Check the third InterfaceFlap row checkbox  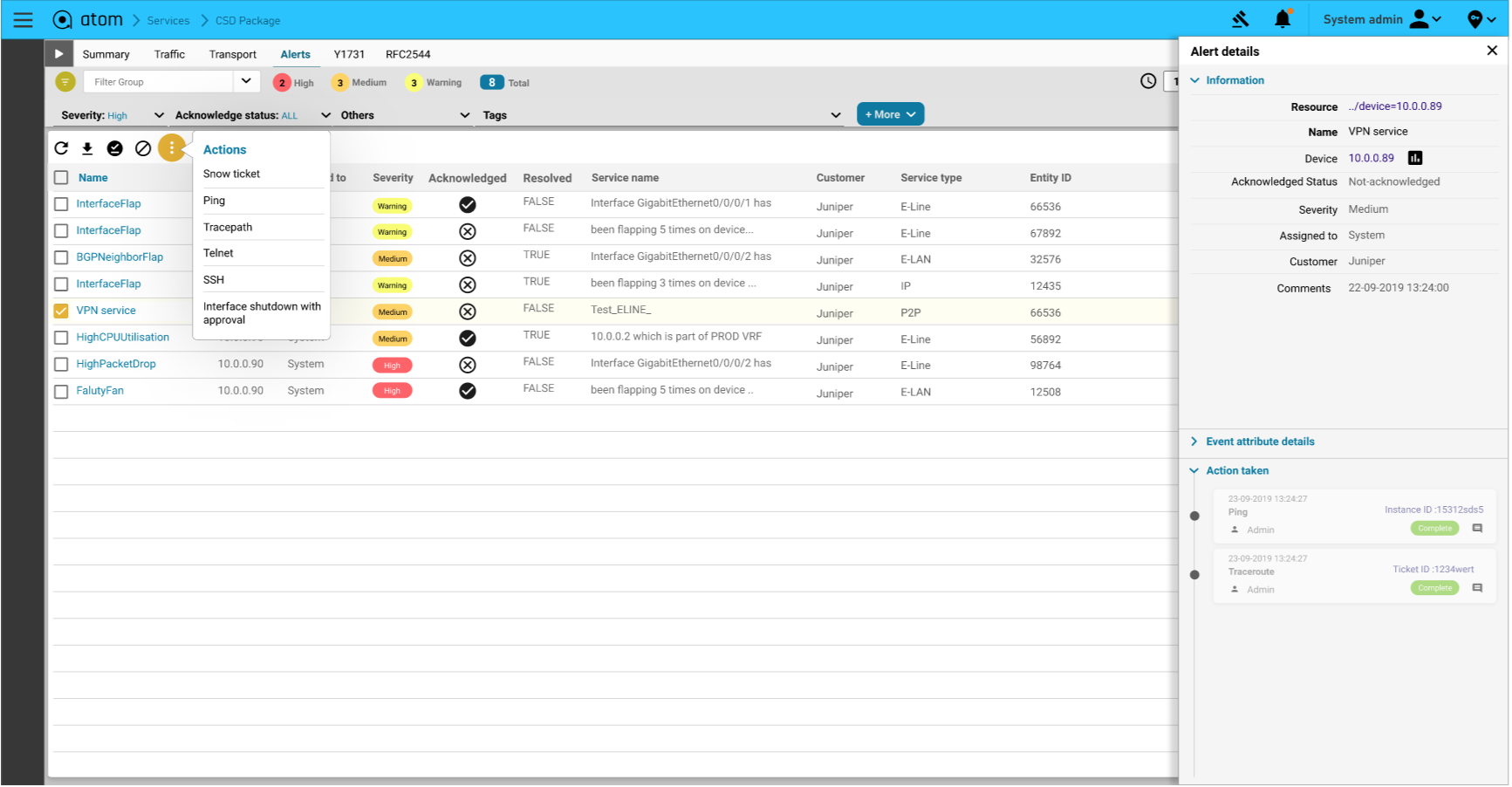pos(61,284)
